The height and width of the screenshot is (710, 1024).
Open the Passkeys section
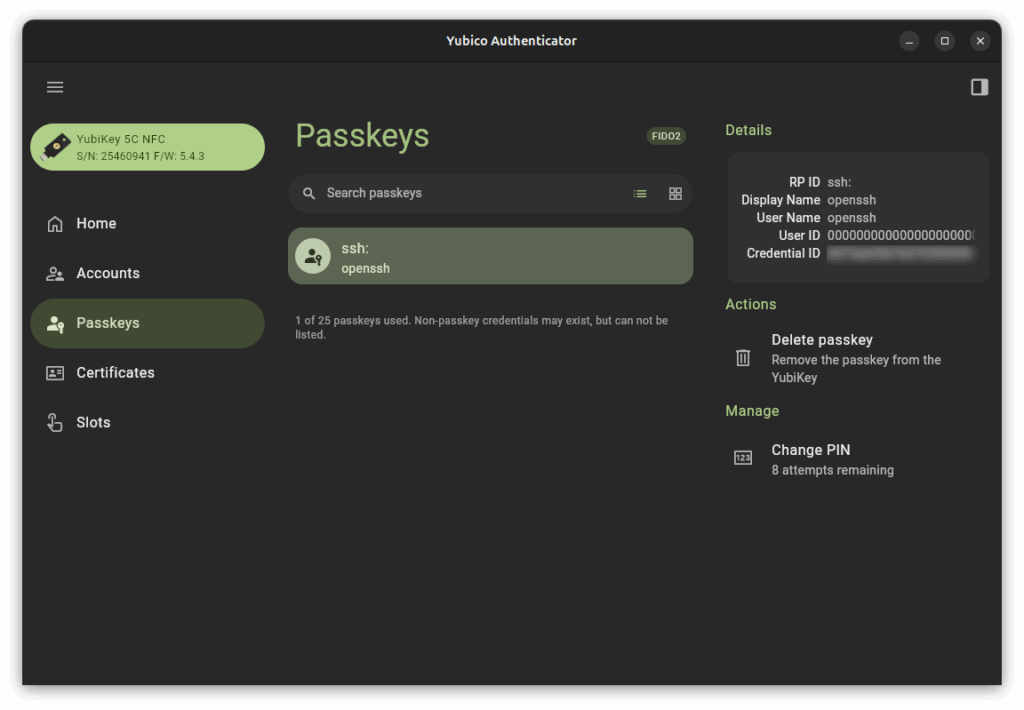coord(107,323)
